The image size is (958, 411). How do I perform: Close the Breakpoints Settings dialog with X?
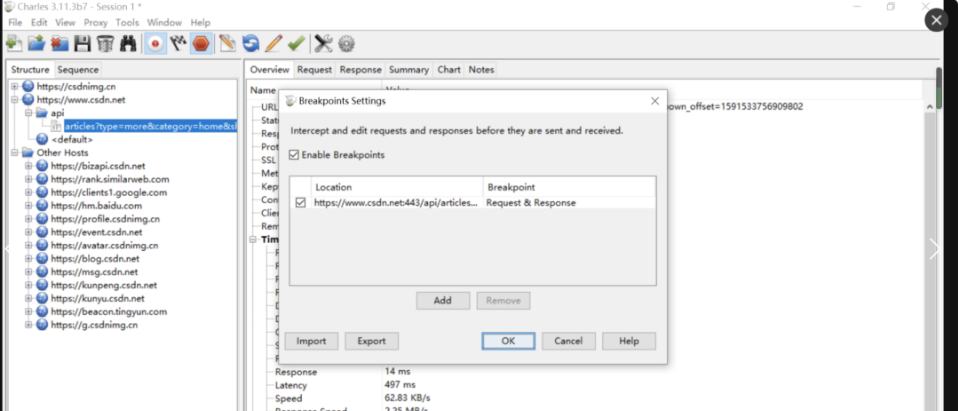(x=655, y=101)
